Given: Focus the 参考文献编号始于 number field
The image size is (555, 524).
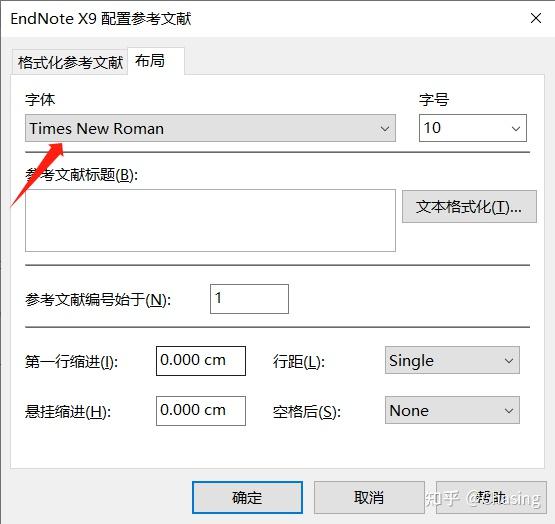Looking at the screenshot, I should pos(249,299).
